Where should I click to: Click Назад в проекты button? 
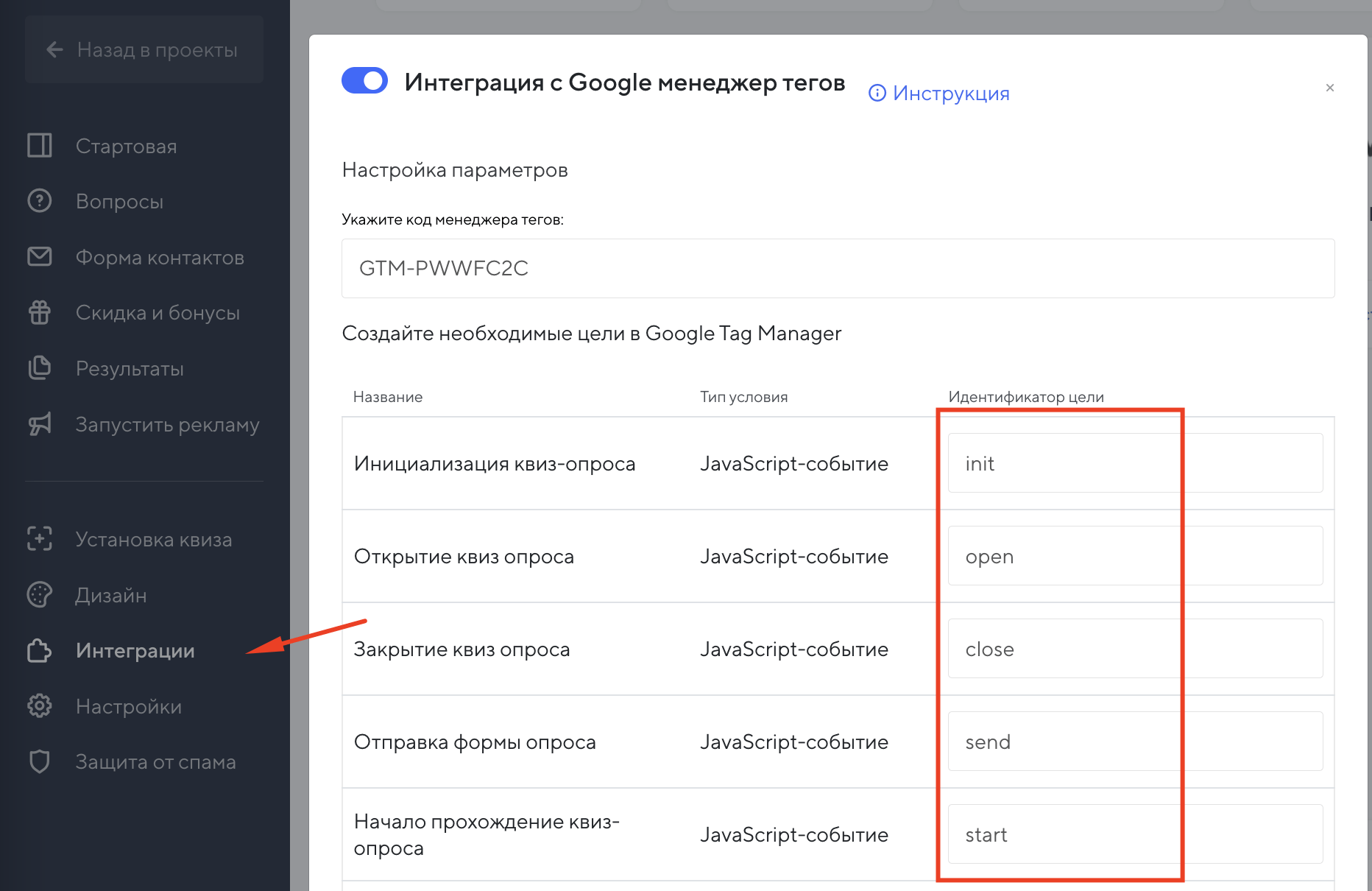click(144, 49)
